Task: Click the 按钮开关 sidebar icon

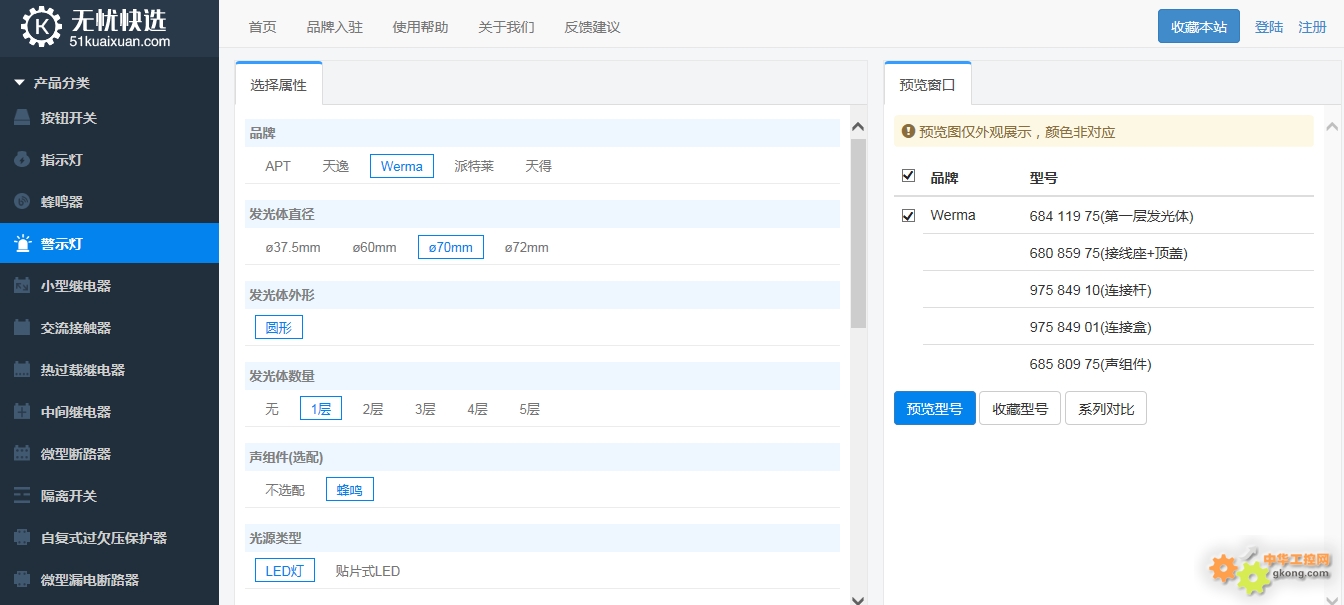Action: pos(22,118)
